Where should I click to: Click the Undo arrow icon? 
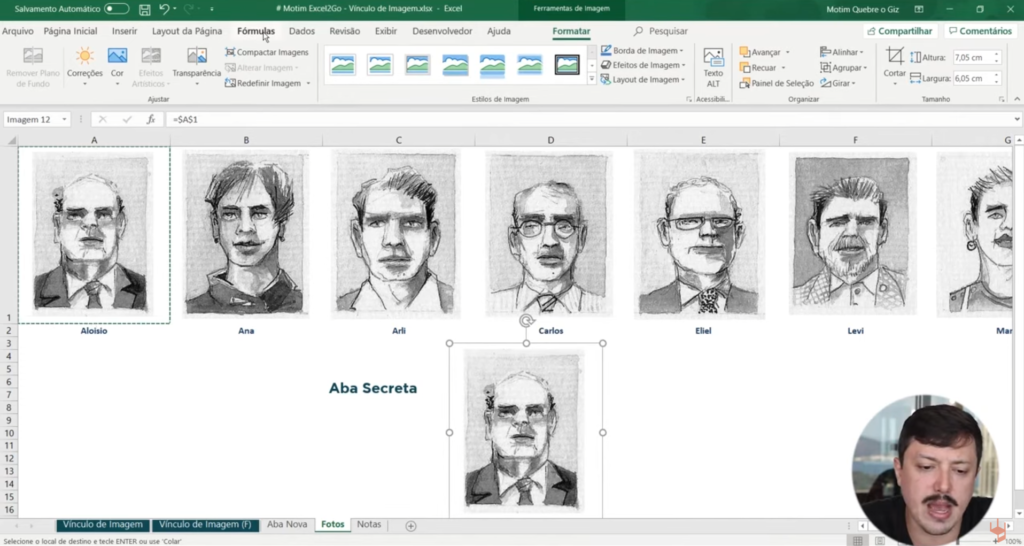click(x=164, y=9)
